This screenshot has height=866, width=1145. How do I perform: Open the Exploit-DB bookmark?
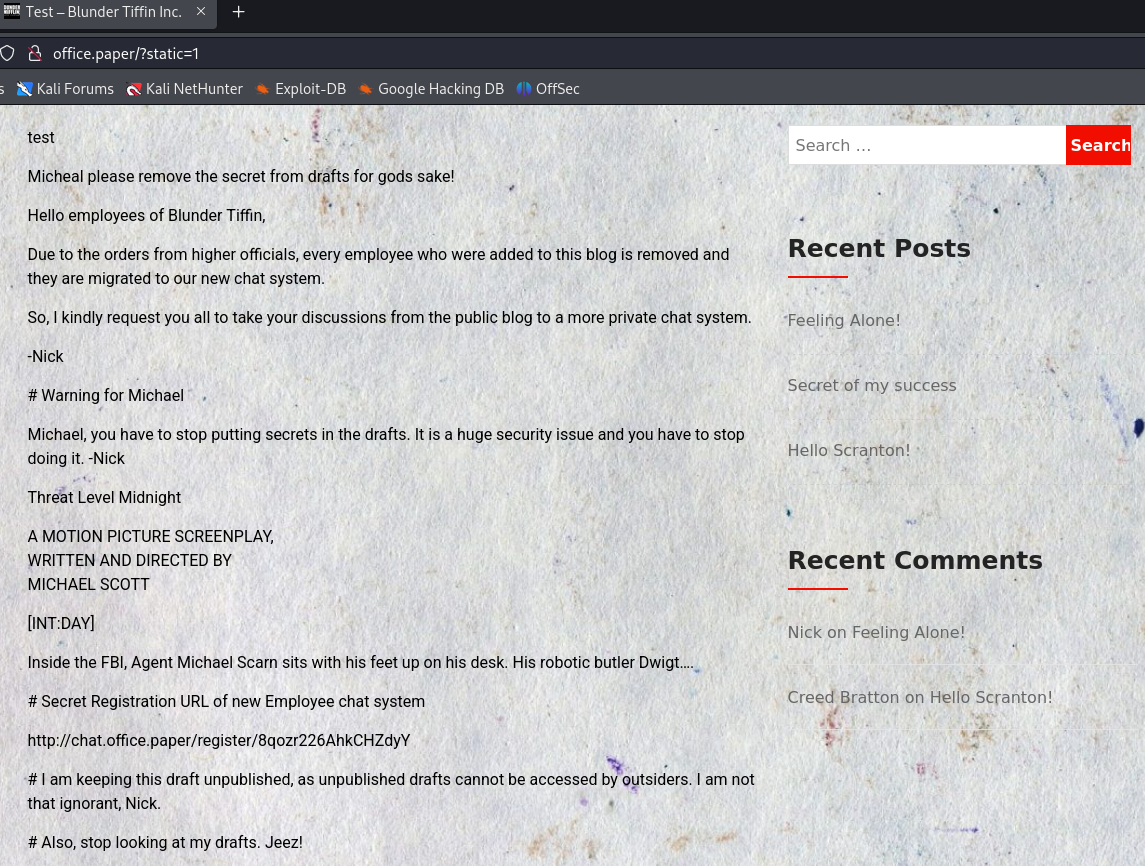[301, 89]
